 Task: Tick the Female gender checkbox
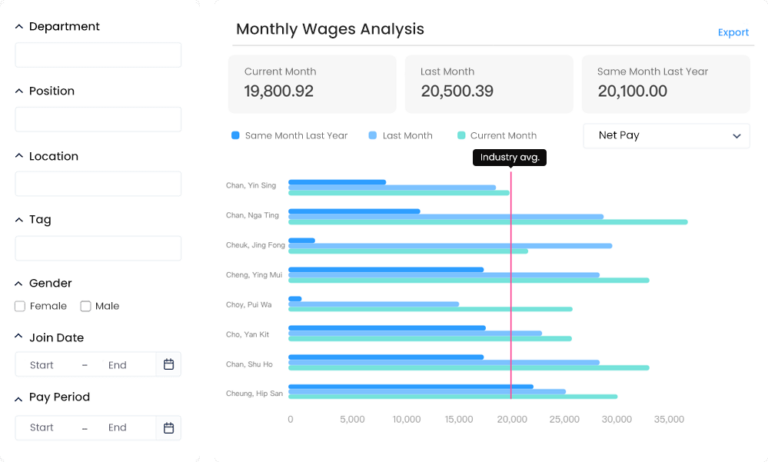click(21, 306)
